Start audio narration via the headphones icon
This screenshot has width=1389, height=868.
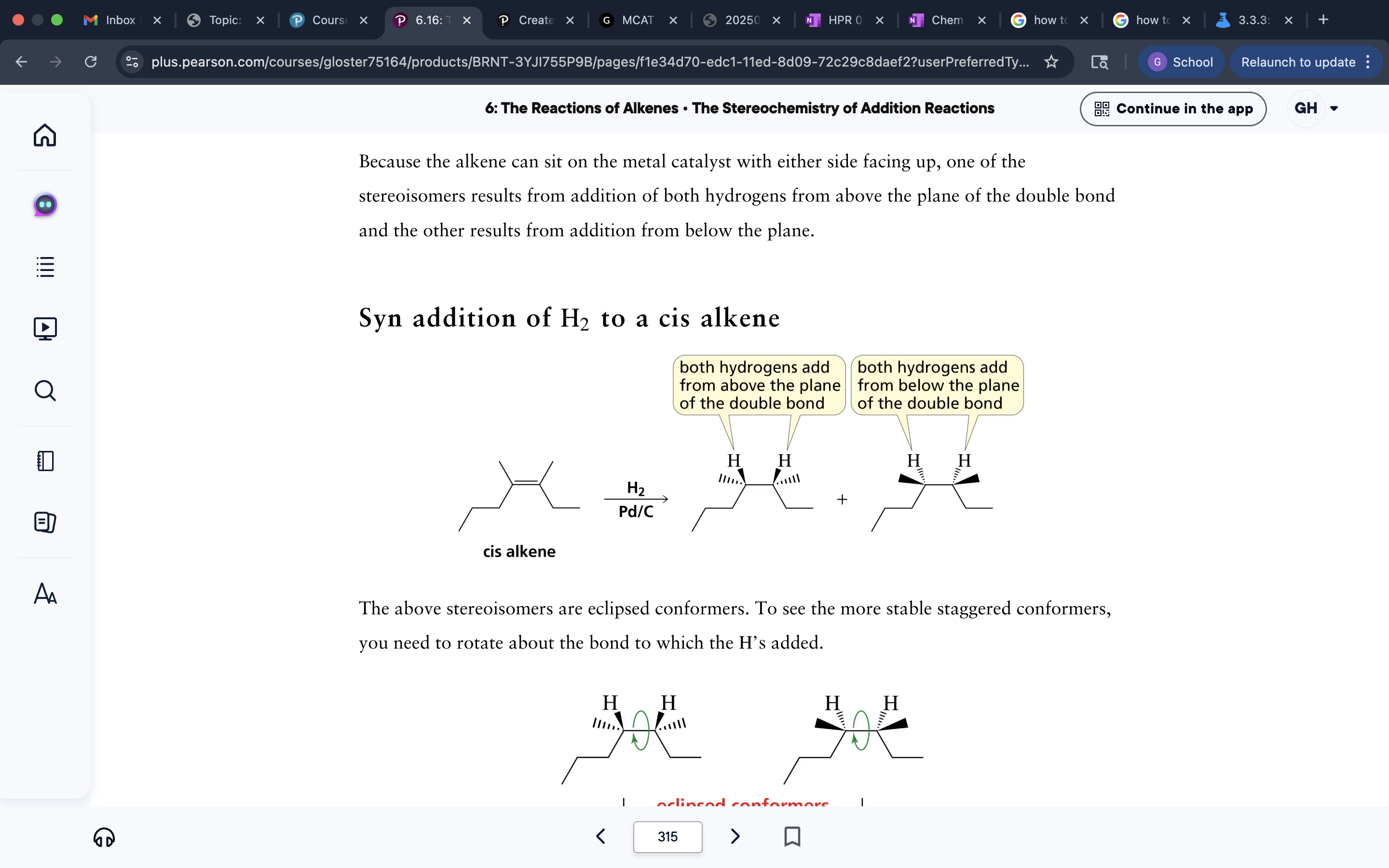pyautogui.click(x=104, y=837)
